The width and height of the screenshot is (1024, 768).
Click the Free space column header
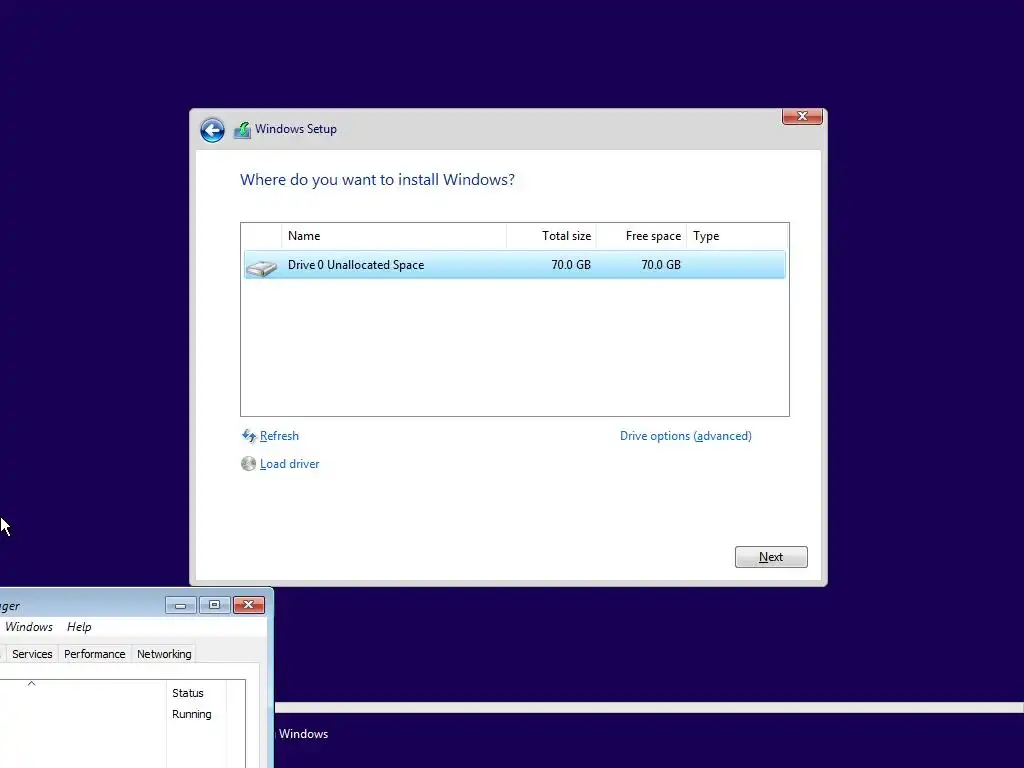tap(641, 236)
